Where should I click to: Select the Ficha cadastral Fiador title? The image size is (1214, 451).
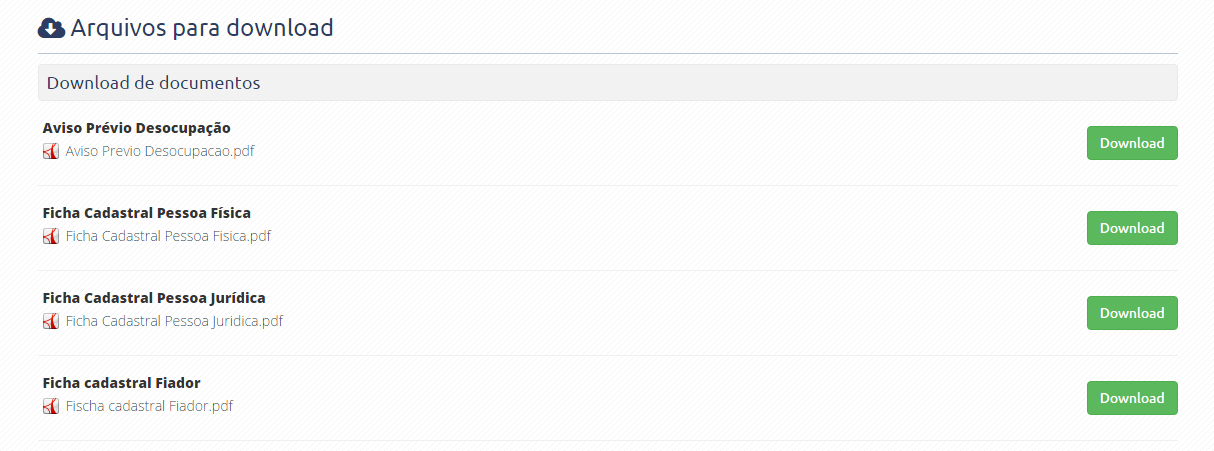(x=122, y=383)
